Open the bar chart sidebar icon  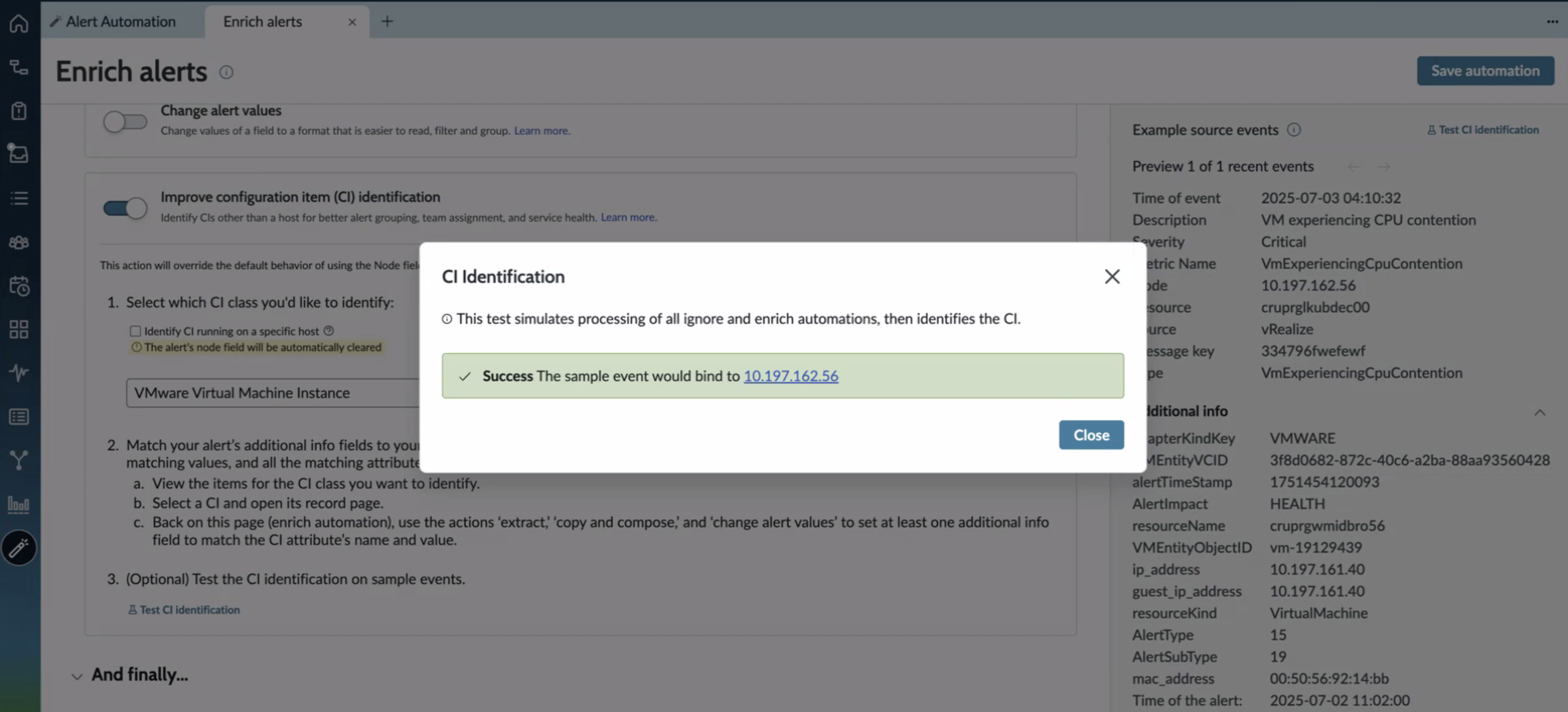[19, 505]
